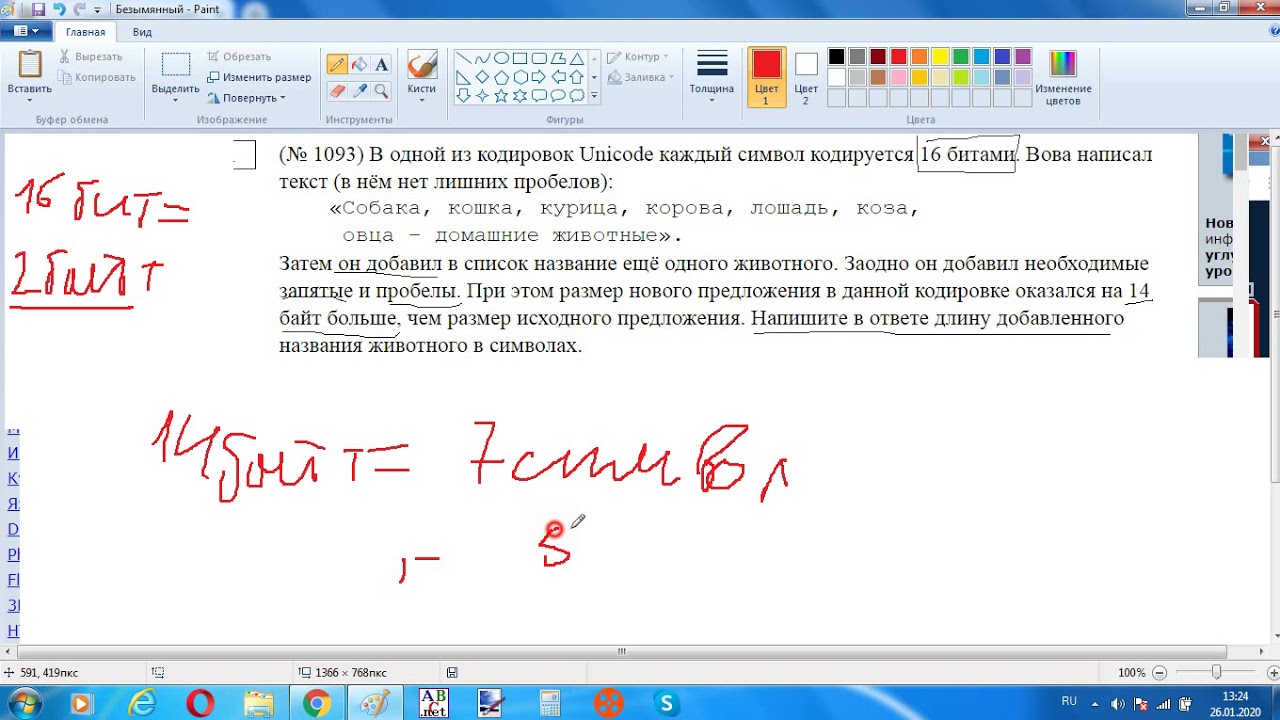This screenshot has height=720, width=1280.
Task: Choose the straight Line shape
Action: tap(464, 58)
